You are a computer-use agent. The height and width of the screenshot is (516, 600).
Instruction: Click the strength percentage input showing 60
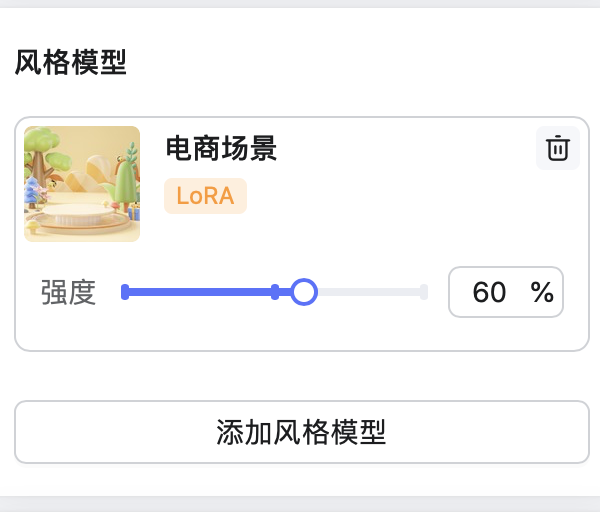[x=489, y=292]
